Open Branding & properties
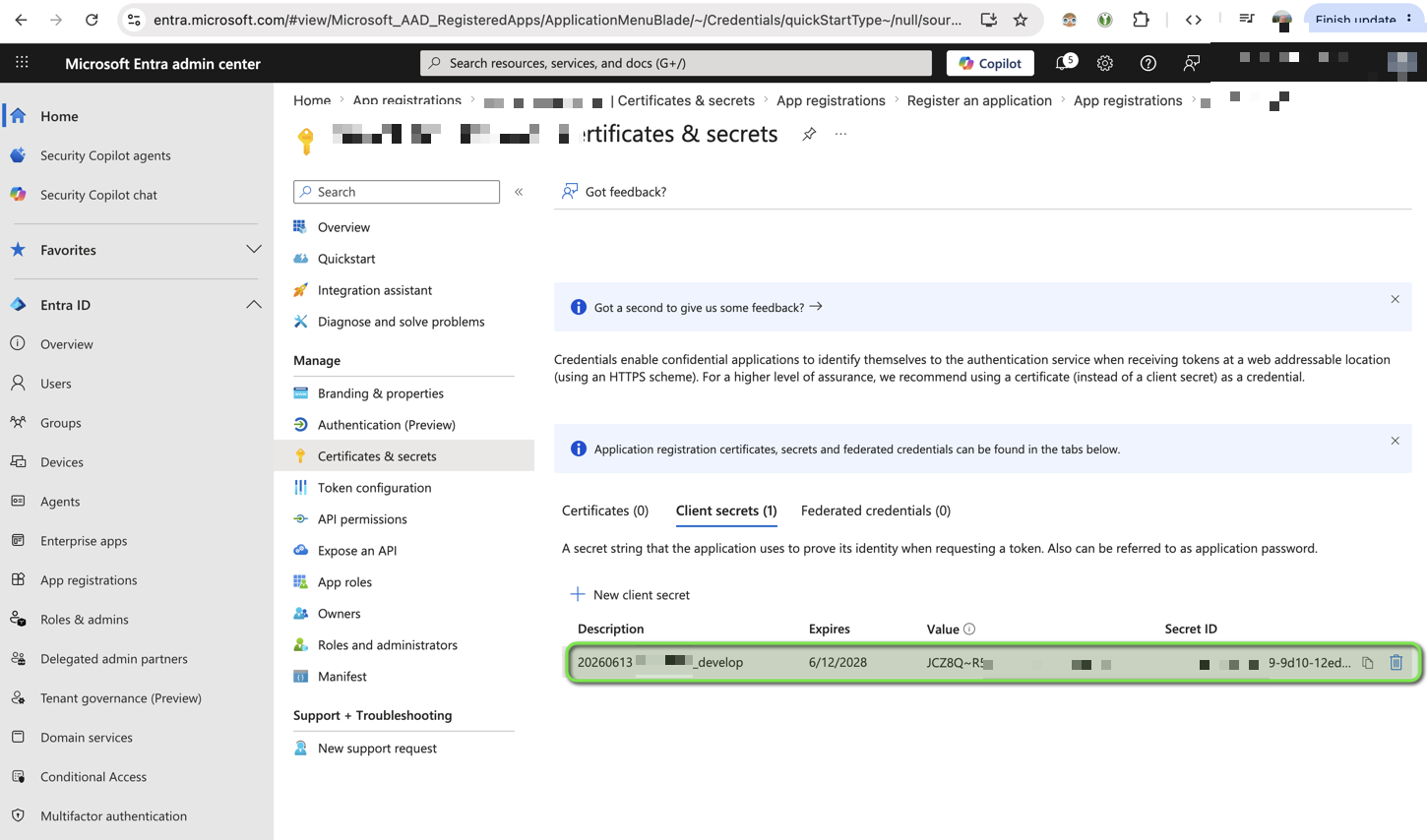Image resolution: width=1427 pixels, height=840 pixels. click(x=381, y=393)
